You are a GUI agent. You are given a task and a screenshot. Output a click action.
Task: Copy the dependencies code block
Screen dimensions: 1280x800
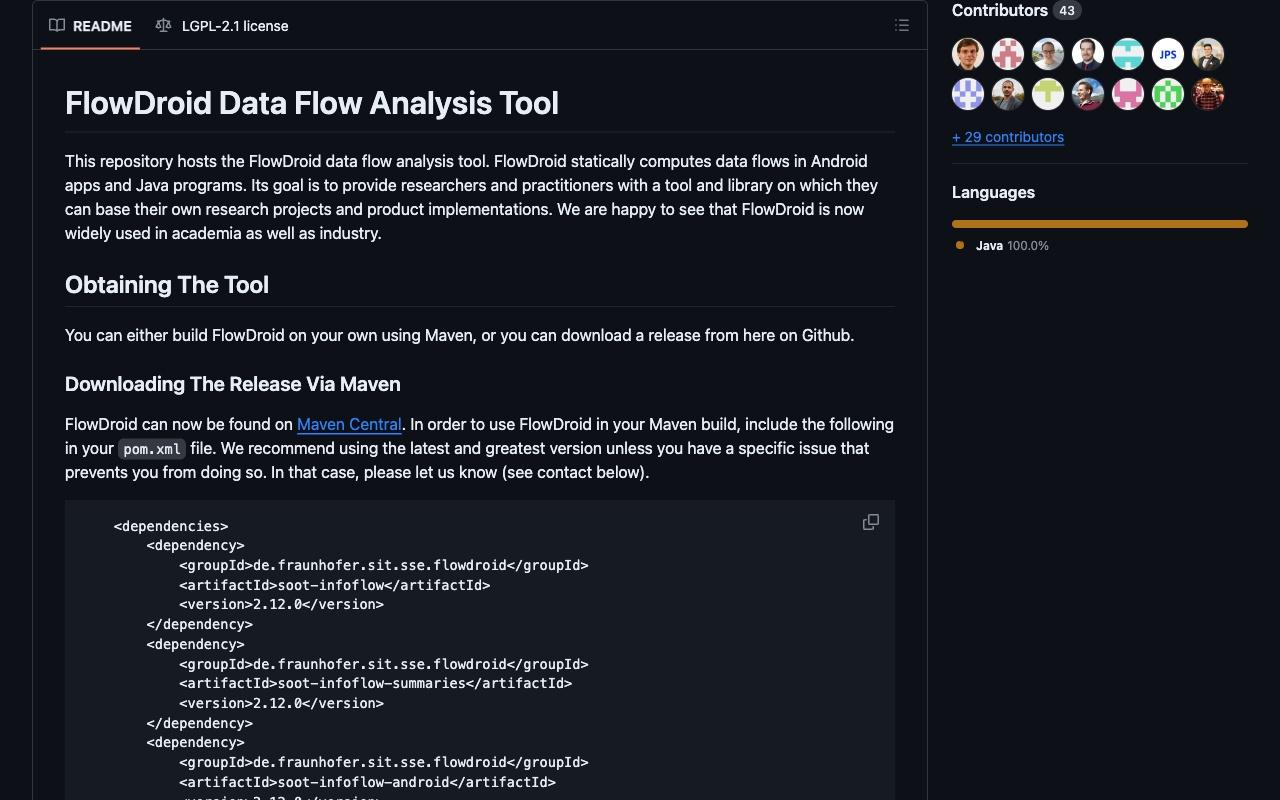(871, 522)
